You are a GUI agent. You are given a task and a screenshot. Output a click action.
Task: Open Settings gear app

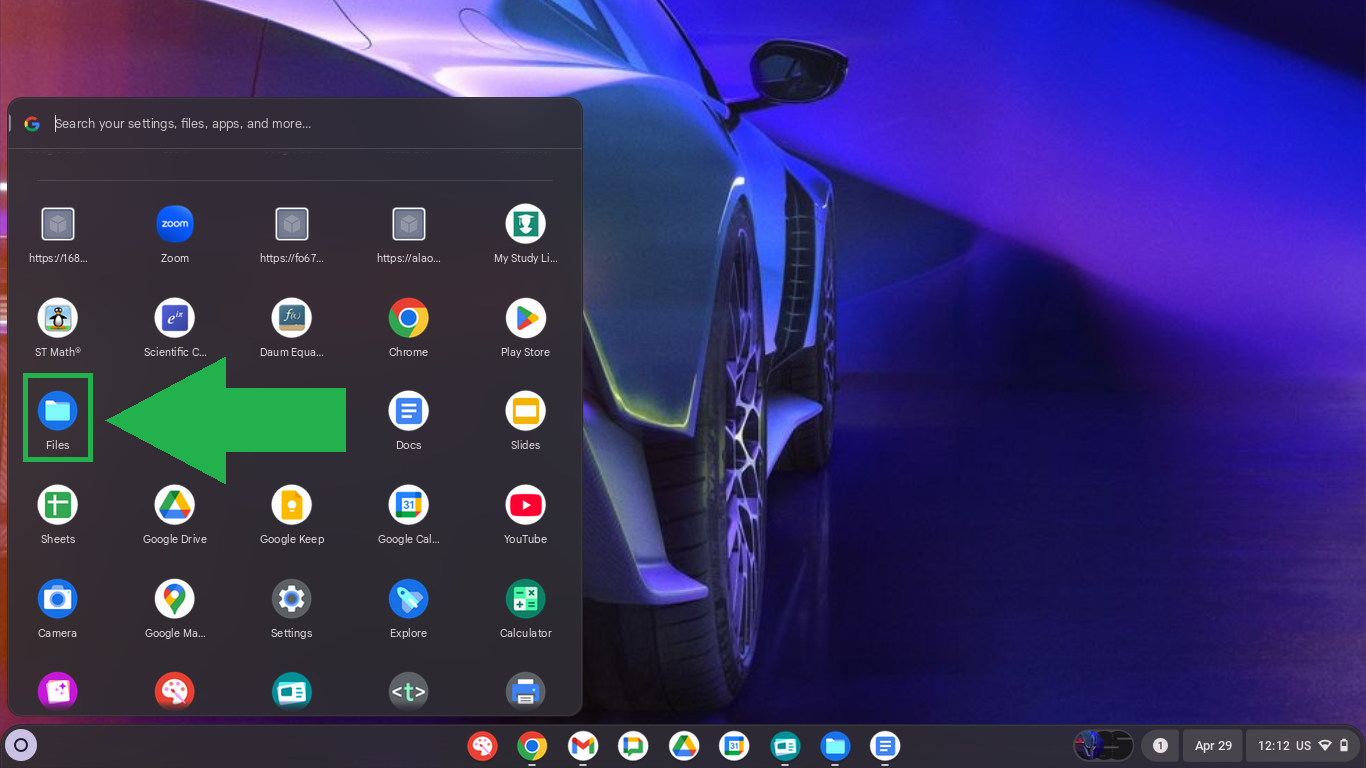pos(292,600)
